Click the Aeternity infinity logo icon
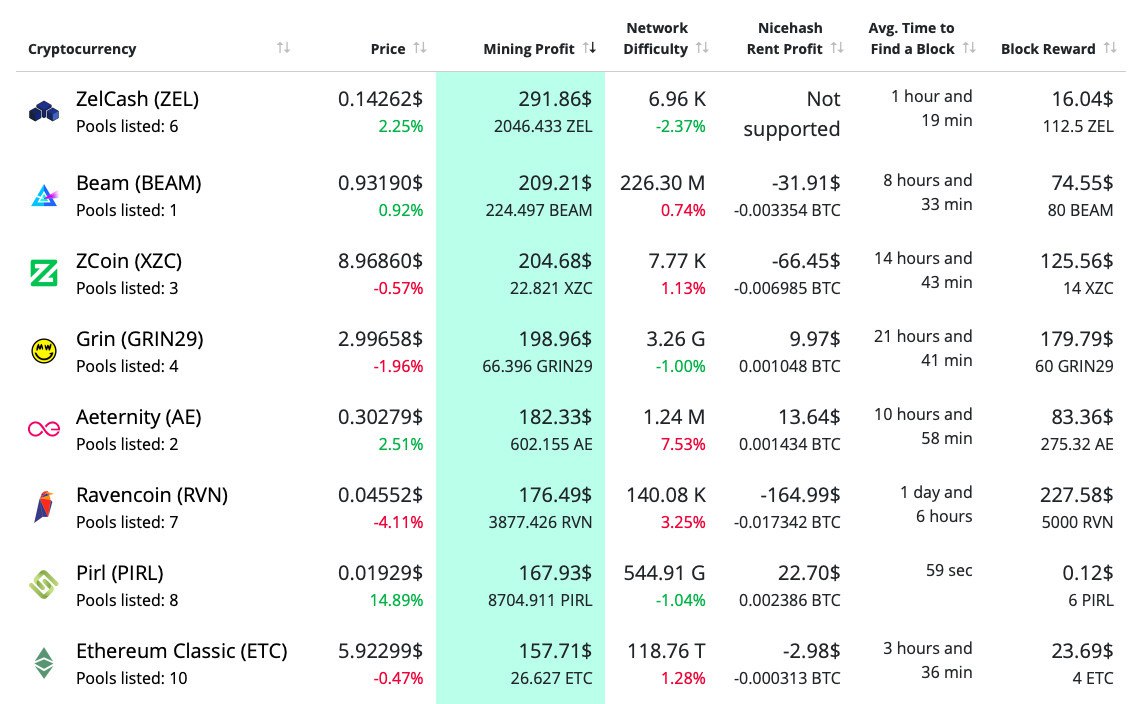This screenshot has width=1131, height=704. point(44,429)
